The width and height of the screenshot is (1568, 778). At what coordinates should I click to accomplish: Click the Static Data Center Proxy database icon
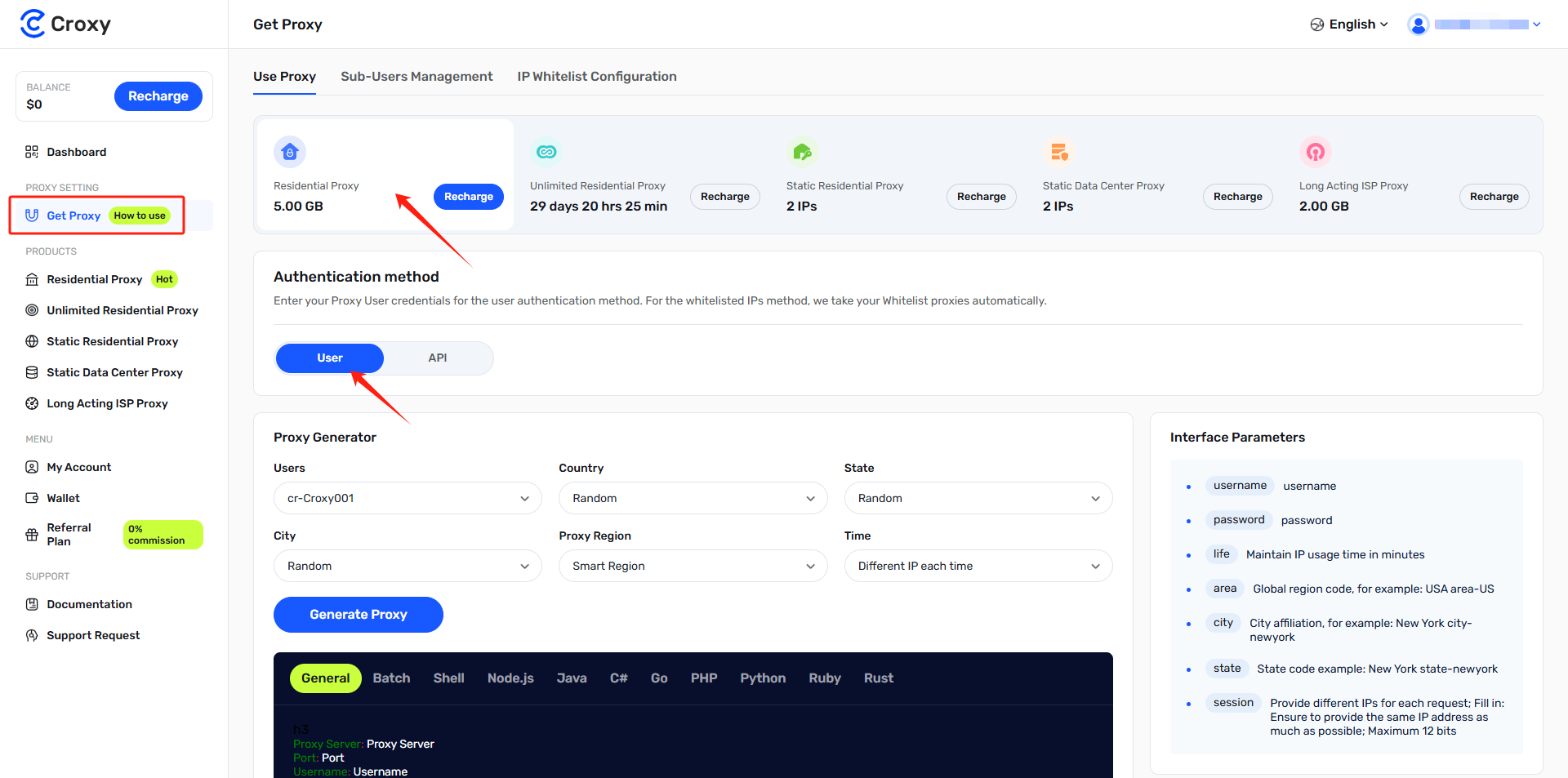point(32,372)
